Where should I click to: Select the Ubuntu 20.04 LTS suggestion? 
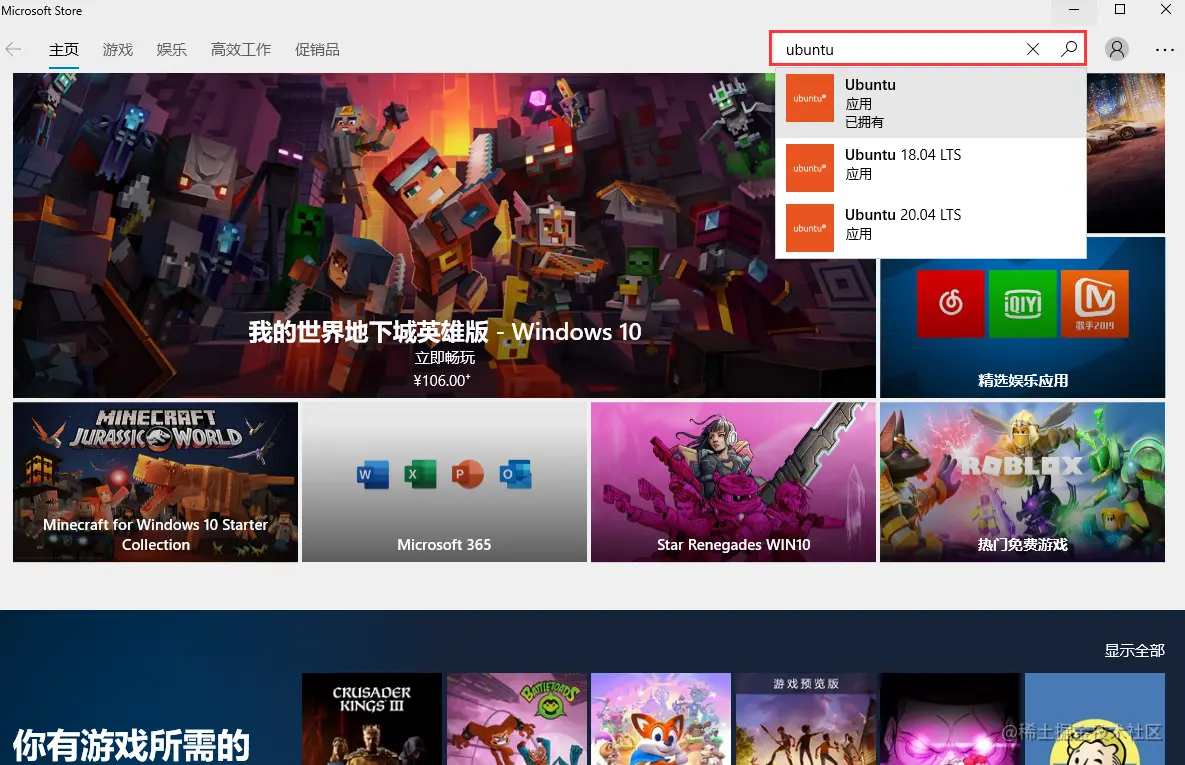pyautogui.click(x=930, y=228)
